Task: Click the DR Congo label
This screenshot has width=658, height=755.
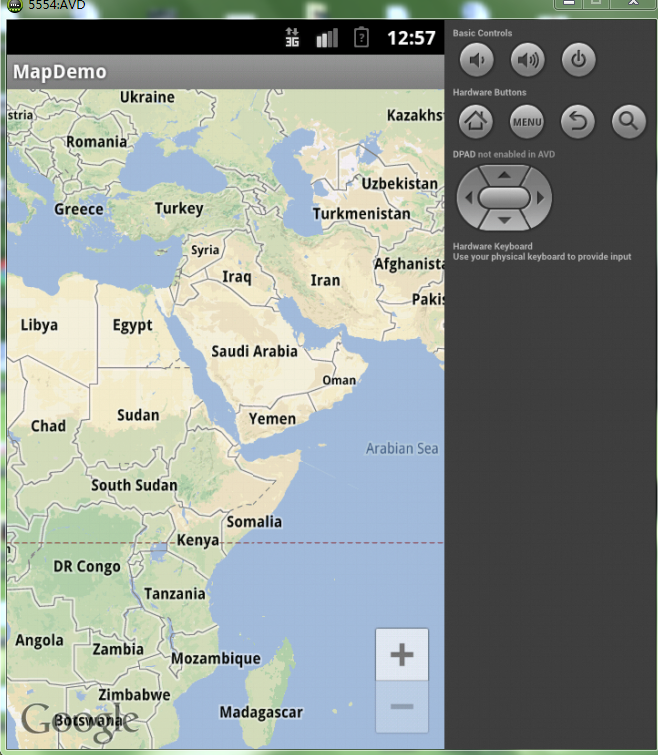Action: [x=87, y=567]
